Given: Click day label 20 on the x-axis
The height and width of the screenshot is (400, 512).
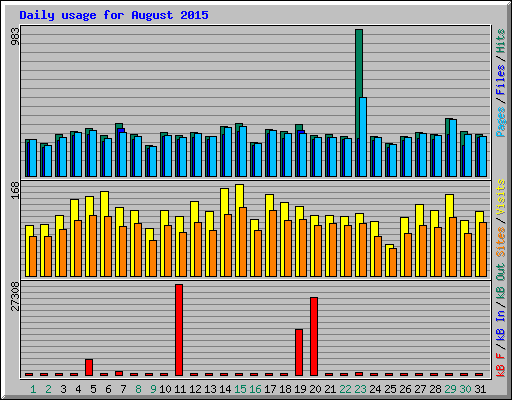Looking at the screenshot, I should tap(315, 389).
